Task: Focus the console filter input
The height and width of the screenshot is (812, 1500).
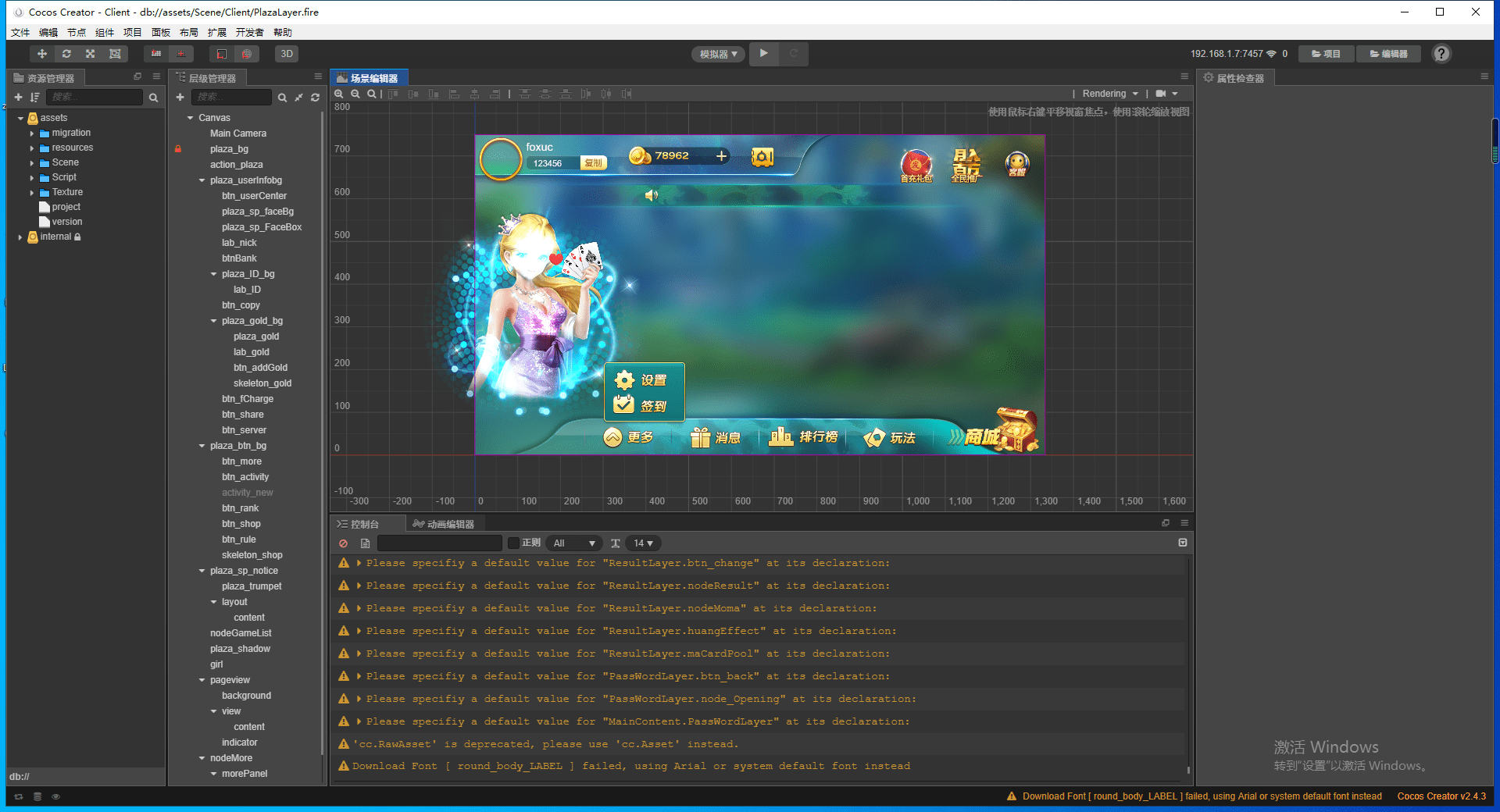Action: click(x=440, y=543)
